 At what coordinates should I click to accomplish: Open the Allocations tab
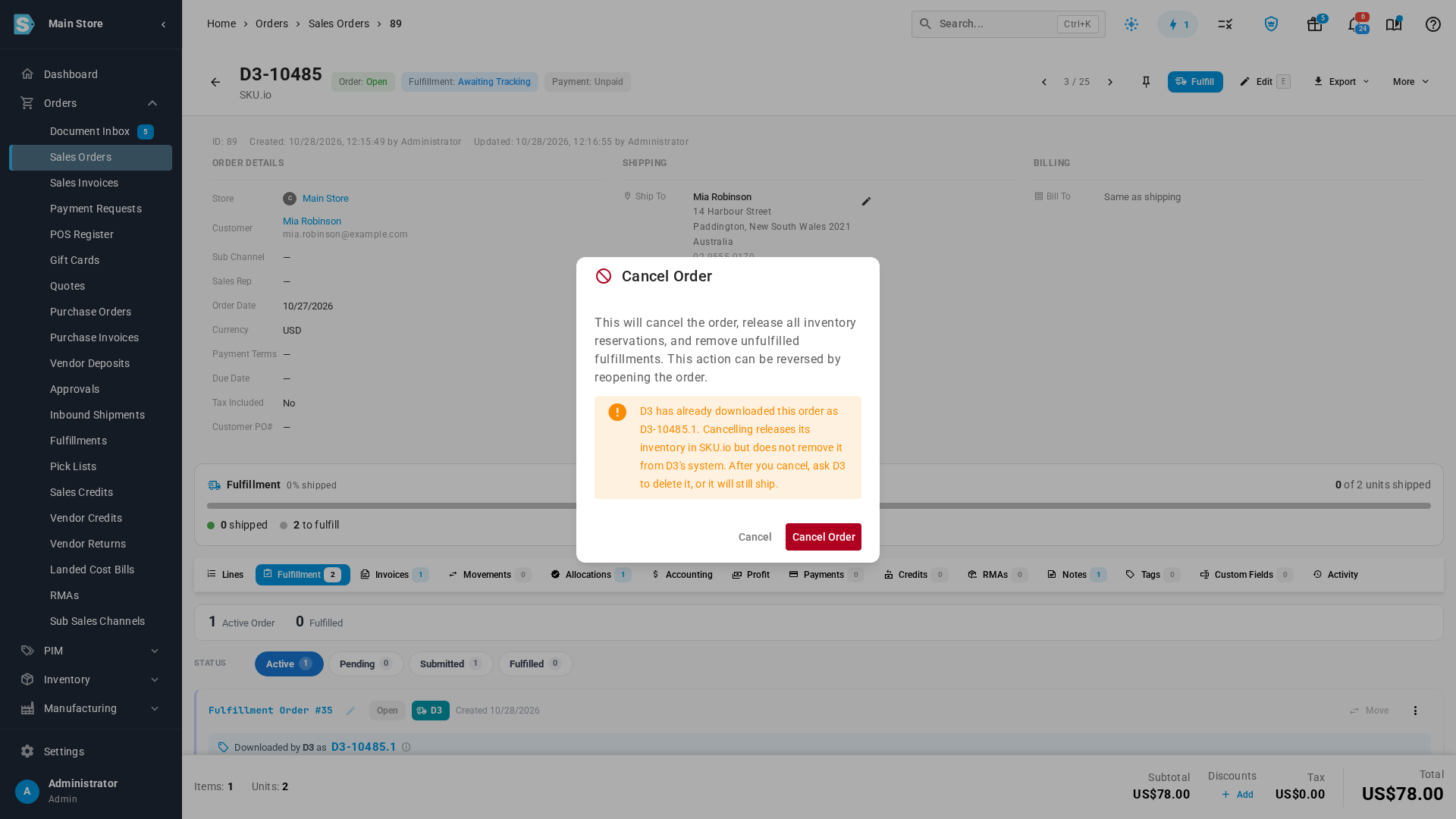point(591,575)
